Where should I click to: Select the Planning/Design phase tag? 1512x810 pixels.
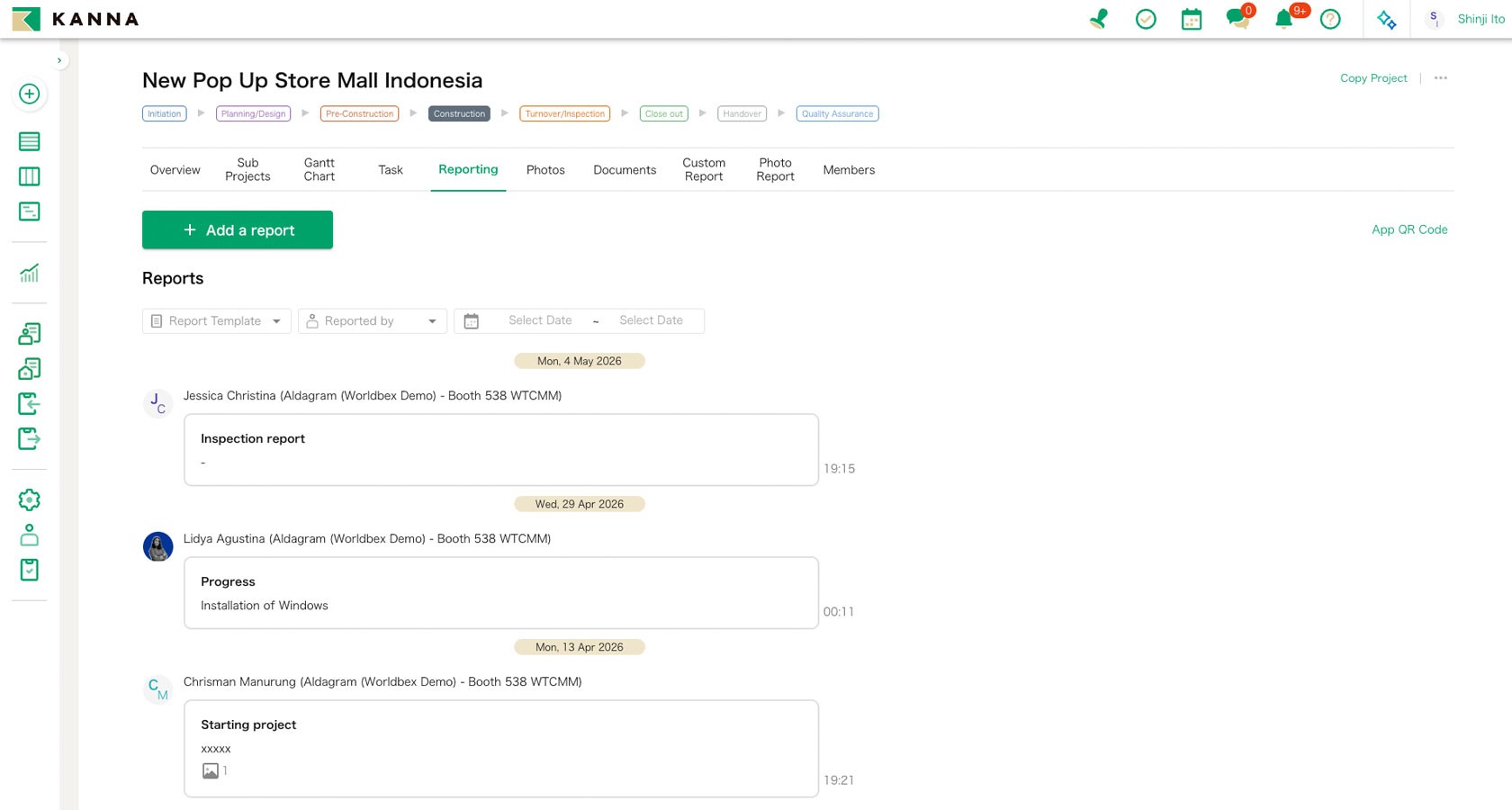click(x=253, y=113)
